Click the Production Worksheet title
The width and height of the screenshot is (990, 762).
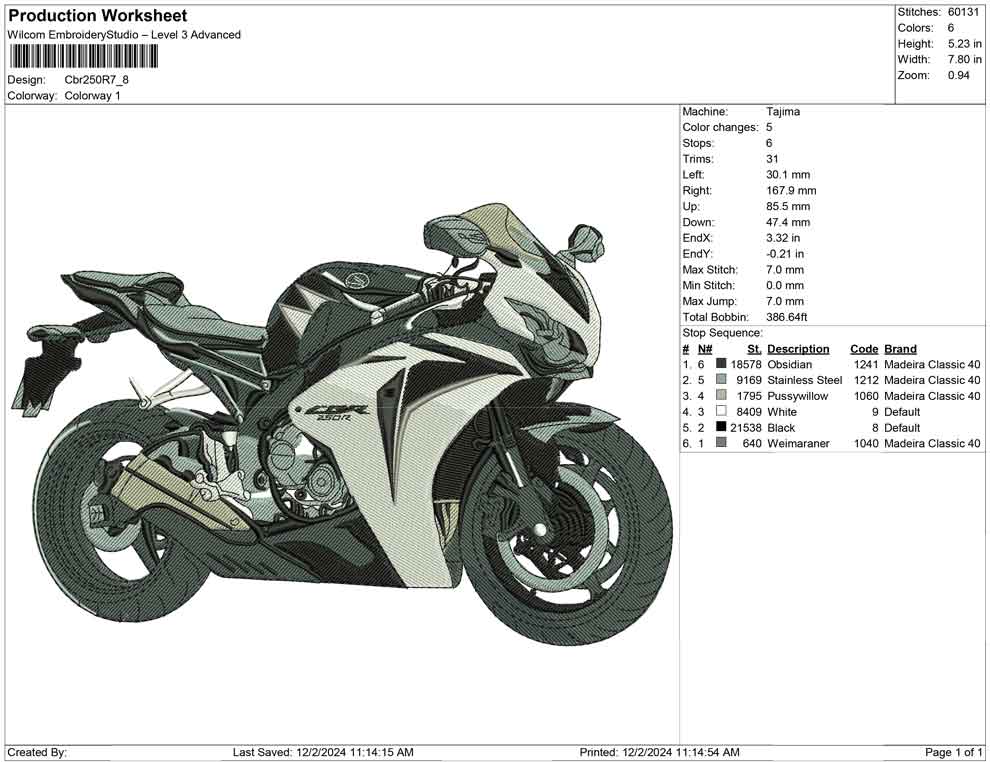pyautogui.click(x=97, y=15)
